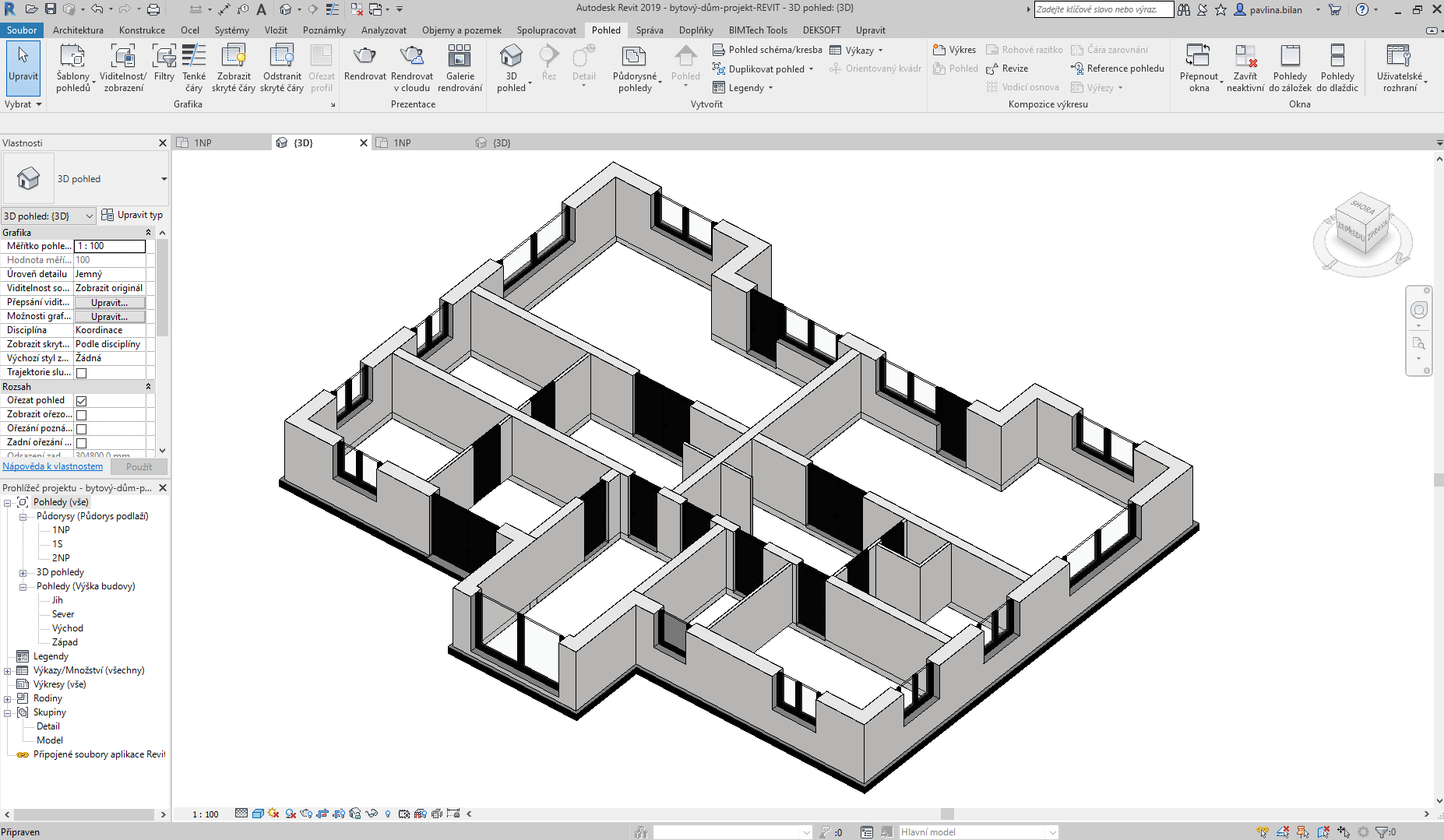Screen dimensions: 1444x840
Task: Open Nápověda k vlastnostem link
Action: click(53, 466)
